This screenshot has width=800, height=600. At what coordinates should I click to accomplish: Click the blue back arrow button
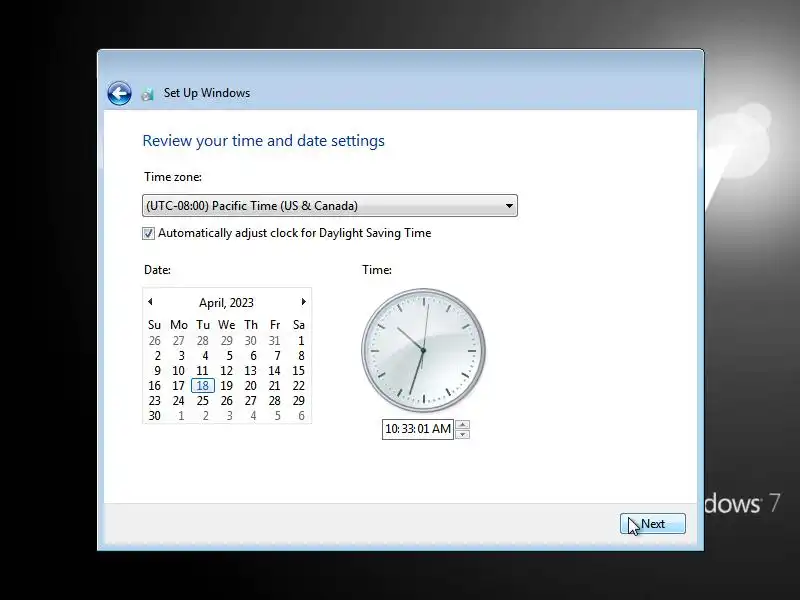(119, 93)
